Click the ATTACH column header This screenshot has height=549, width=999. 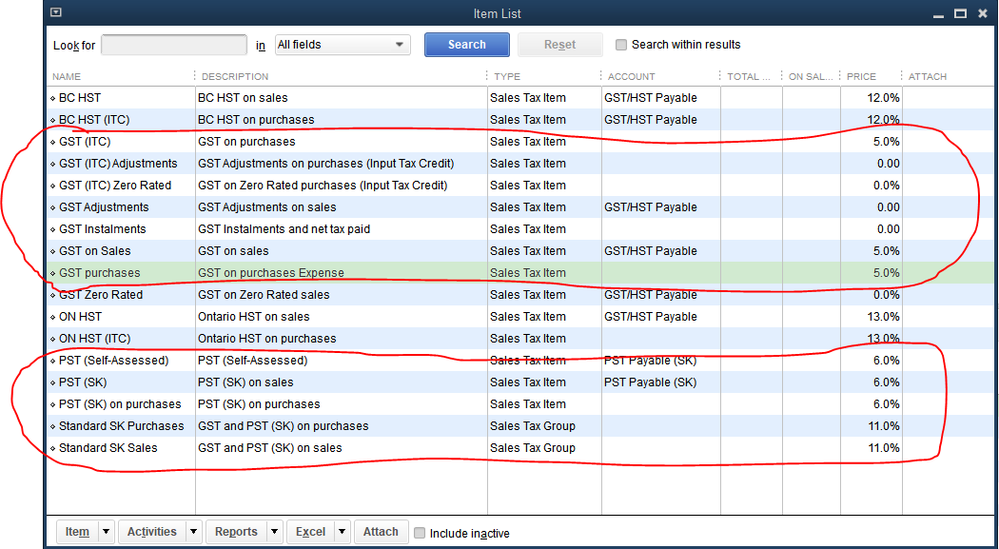pyautogui.click(x=928, y=76)
